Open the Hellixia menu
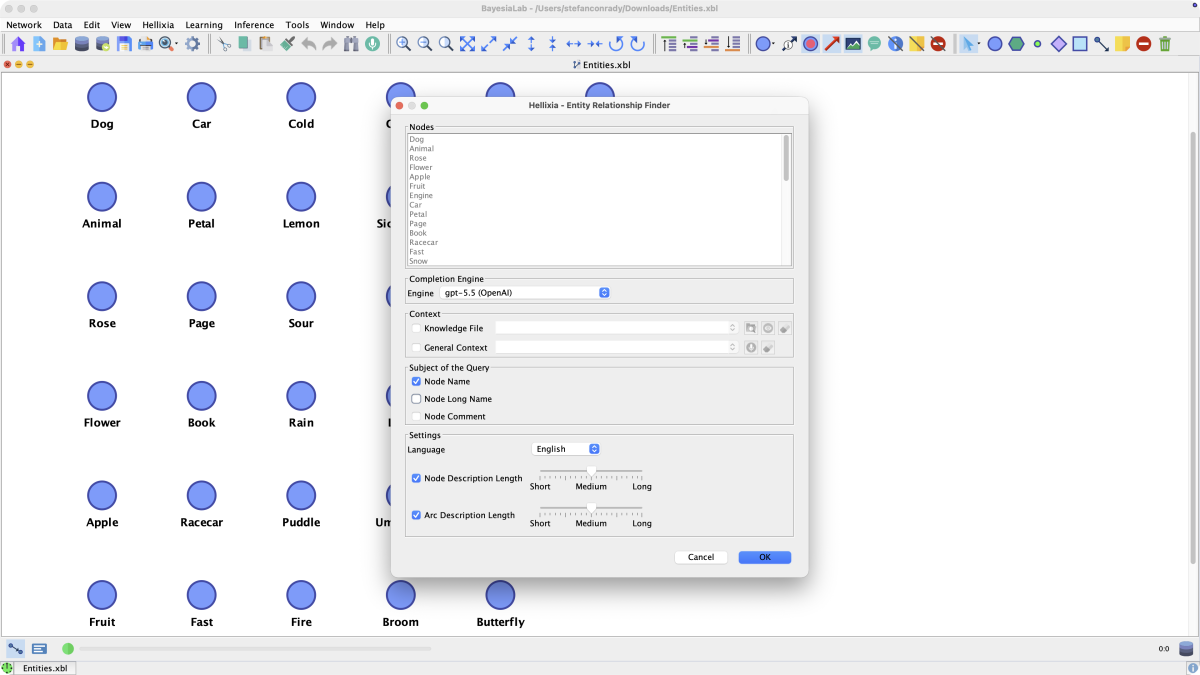 [x=158, y=25]
